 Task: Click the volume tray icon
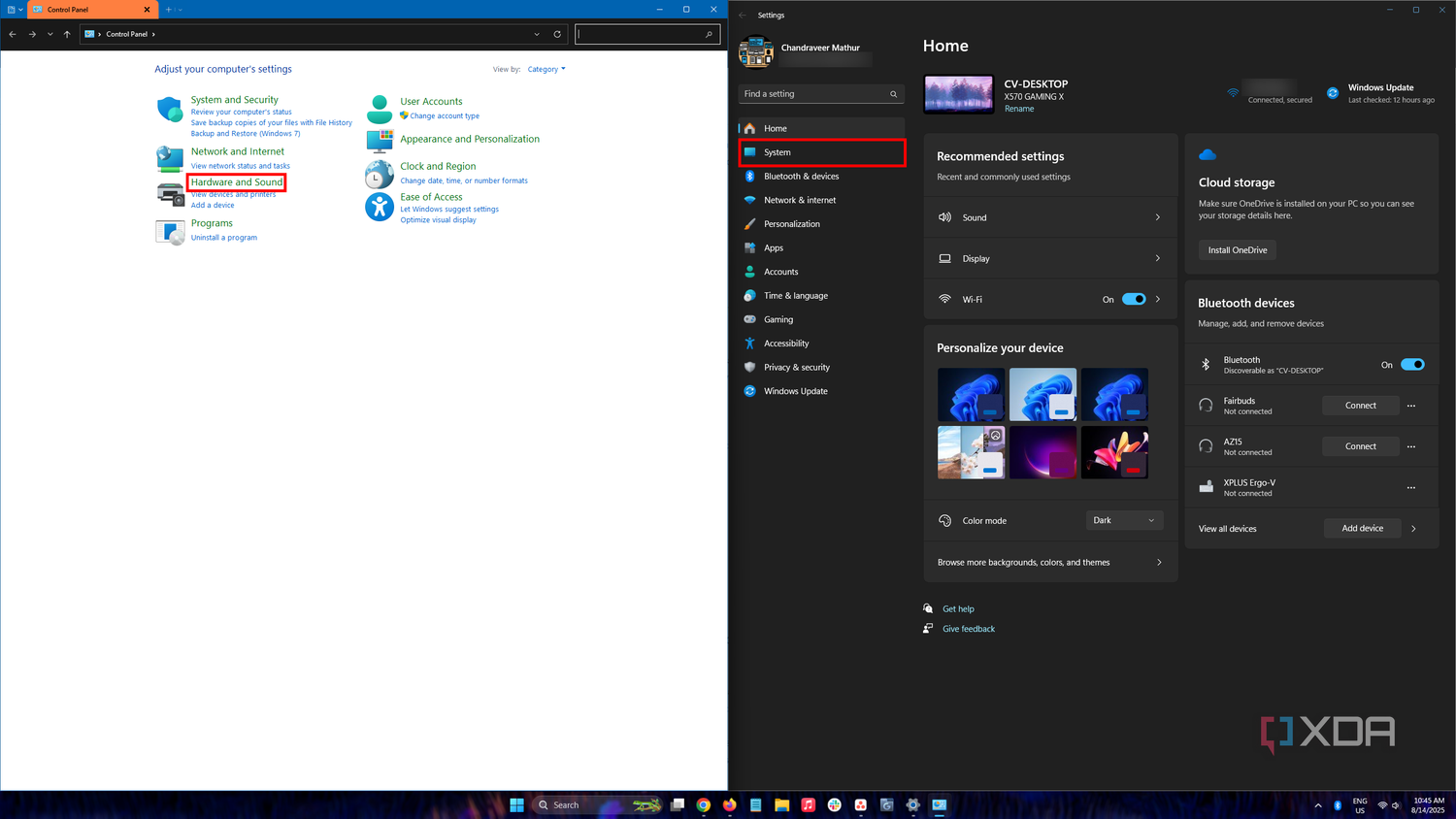(x=1396, y=805)
